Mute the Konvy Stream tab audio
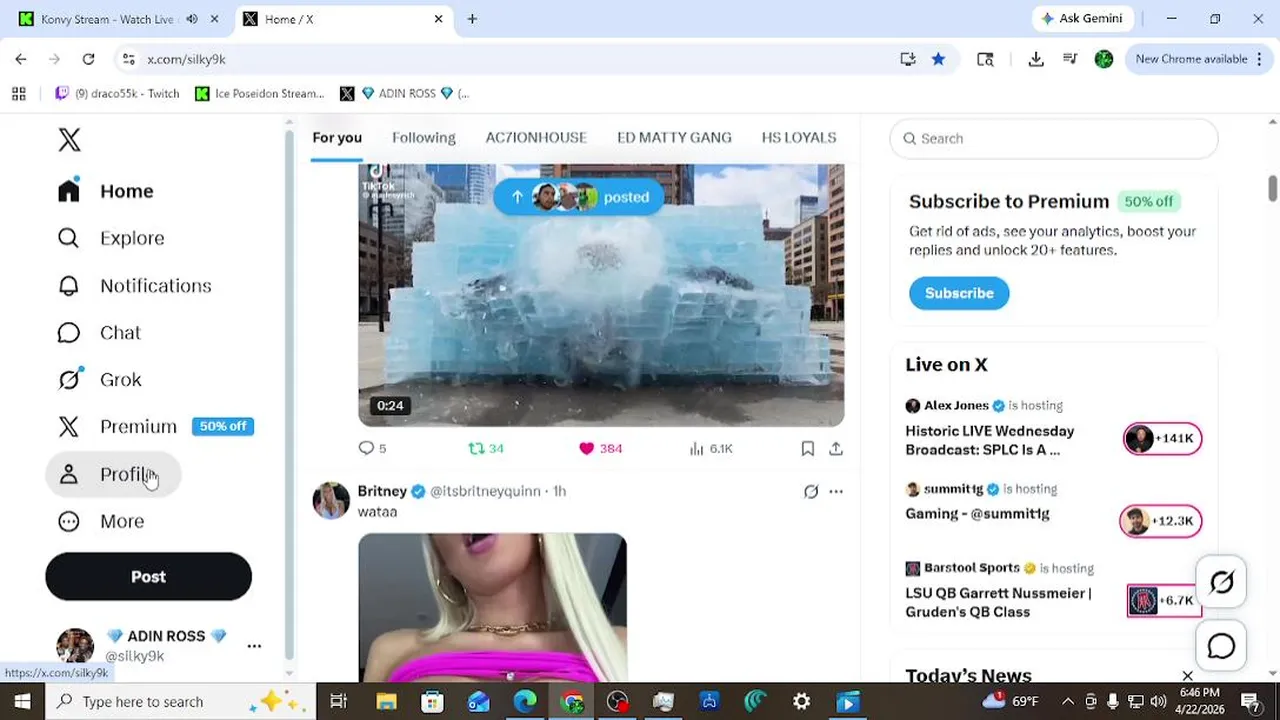This screenshot has height=720, width=1280. 192,19
